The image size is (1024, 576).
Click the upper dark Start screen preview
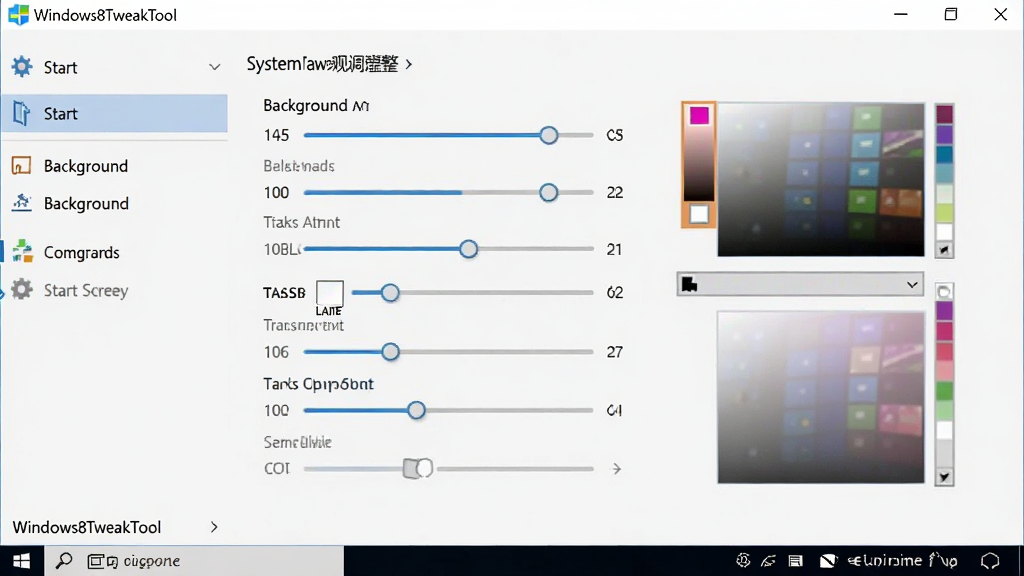tap(821, 180)
